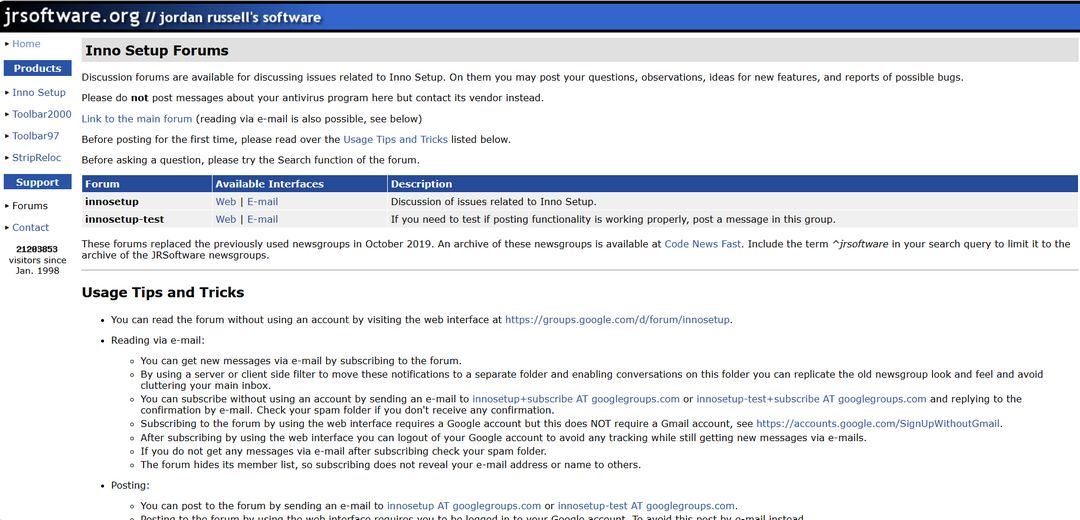Go to the Home page

click(26, 44)
